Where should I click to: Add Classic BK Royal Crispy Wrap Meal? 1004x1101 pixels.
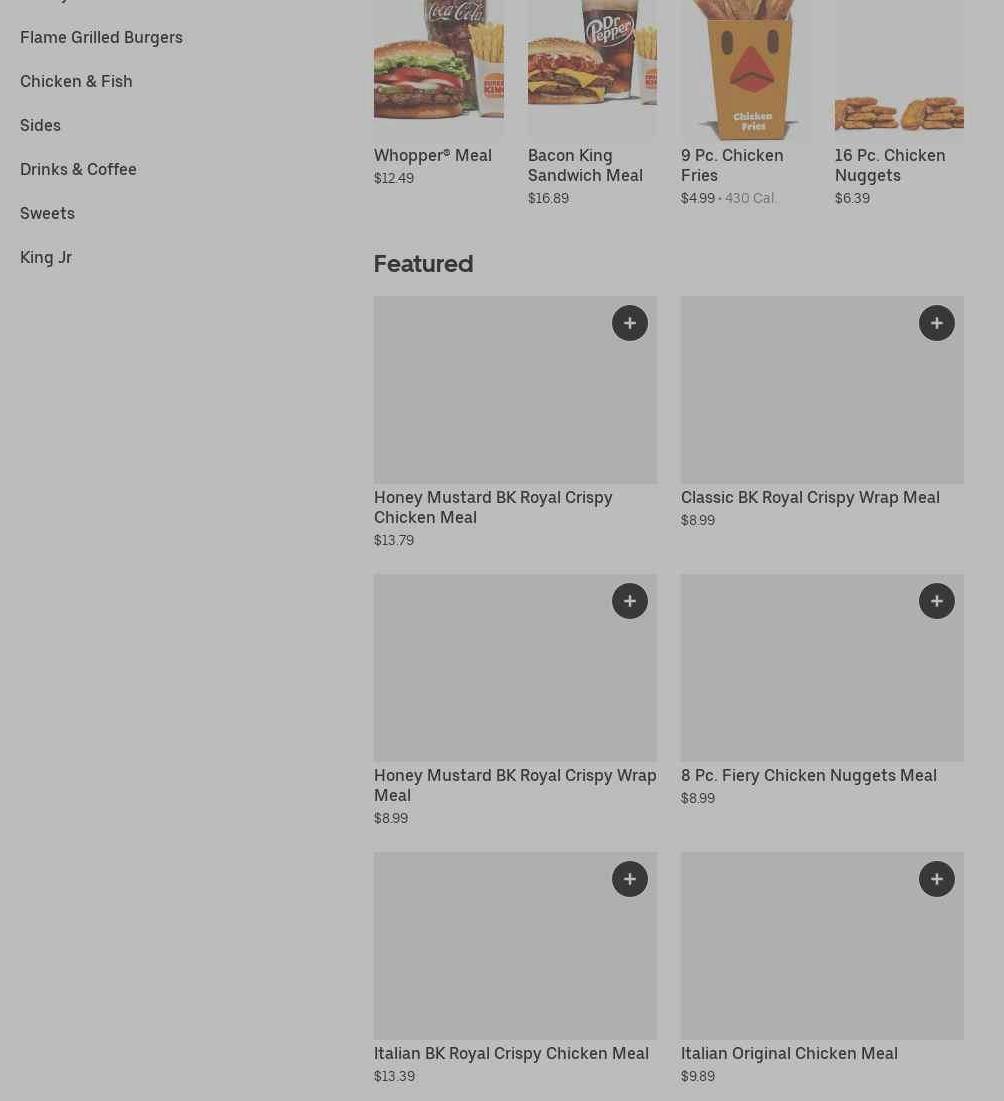[x=937, y=323]
